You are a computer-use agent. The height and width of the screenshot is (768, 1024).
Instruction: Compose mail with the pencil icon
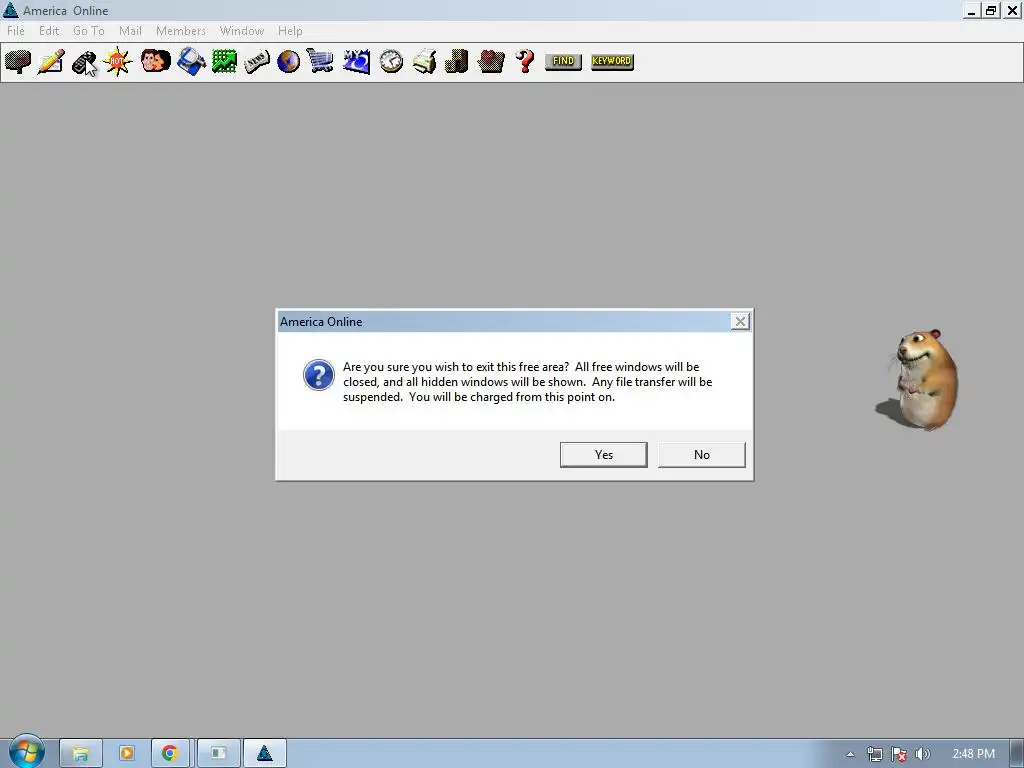click(51, 61)
